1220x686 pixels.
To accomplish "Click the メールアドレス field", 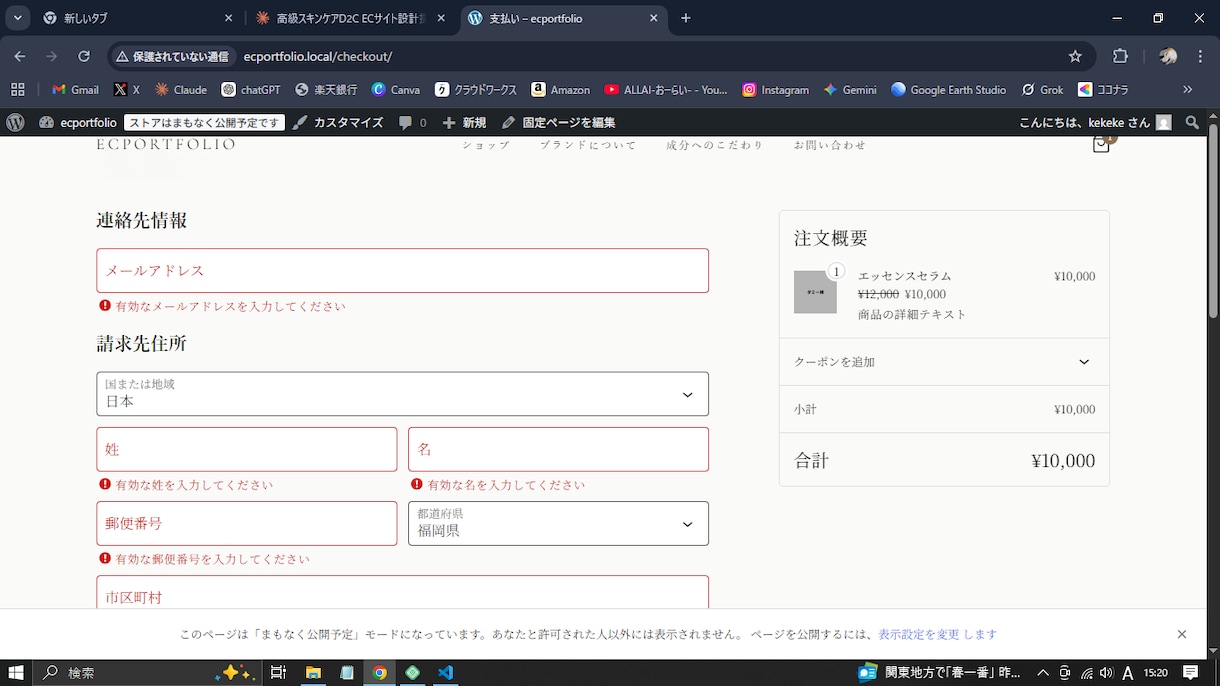I will [402, 270].
